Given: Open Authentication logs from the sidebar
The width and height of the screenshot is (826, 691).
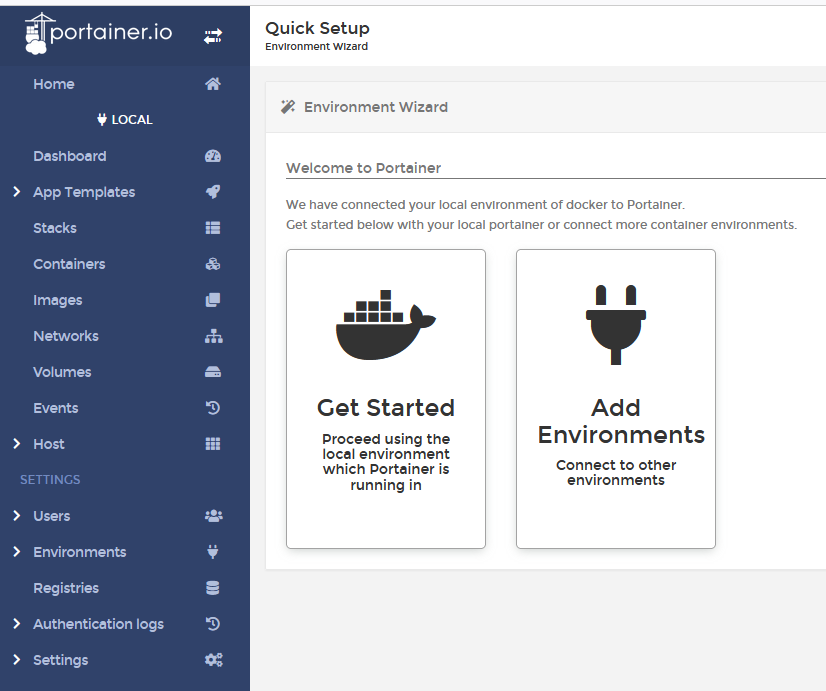Looking at the screenshot, I should click(98, 624).
